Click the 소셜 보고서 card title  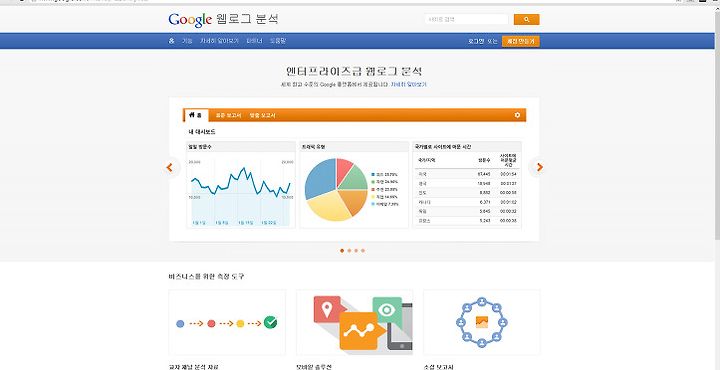coord(439,367)
